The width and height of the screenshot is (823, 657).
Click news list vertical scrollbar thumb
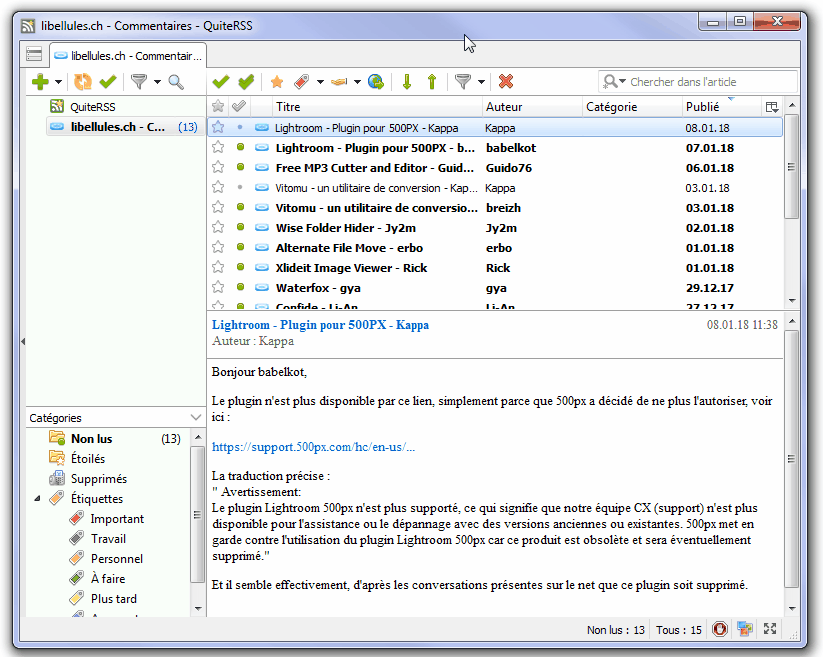tap(792, 167)
